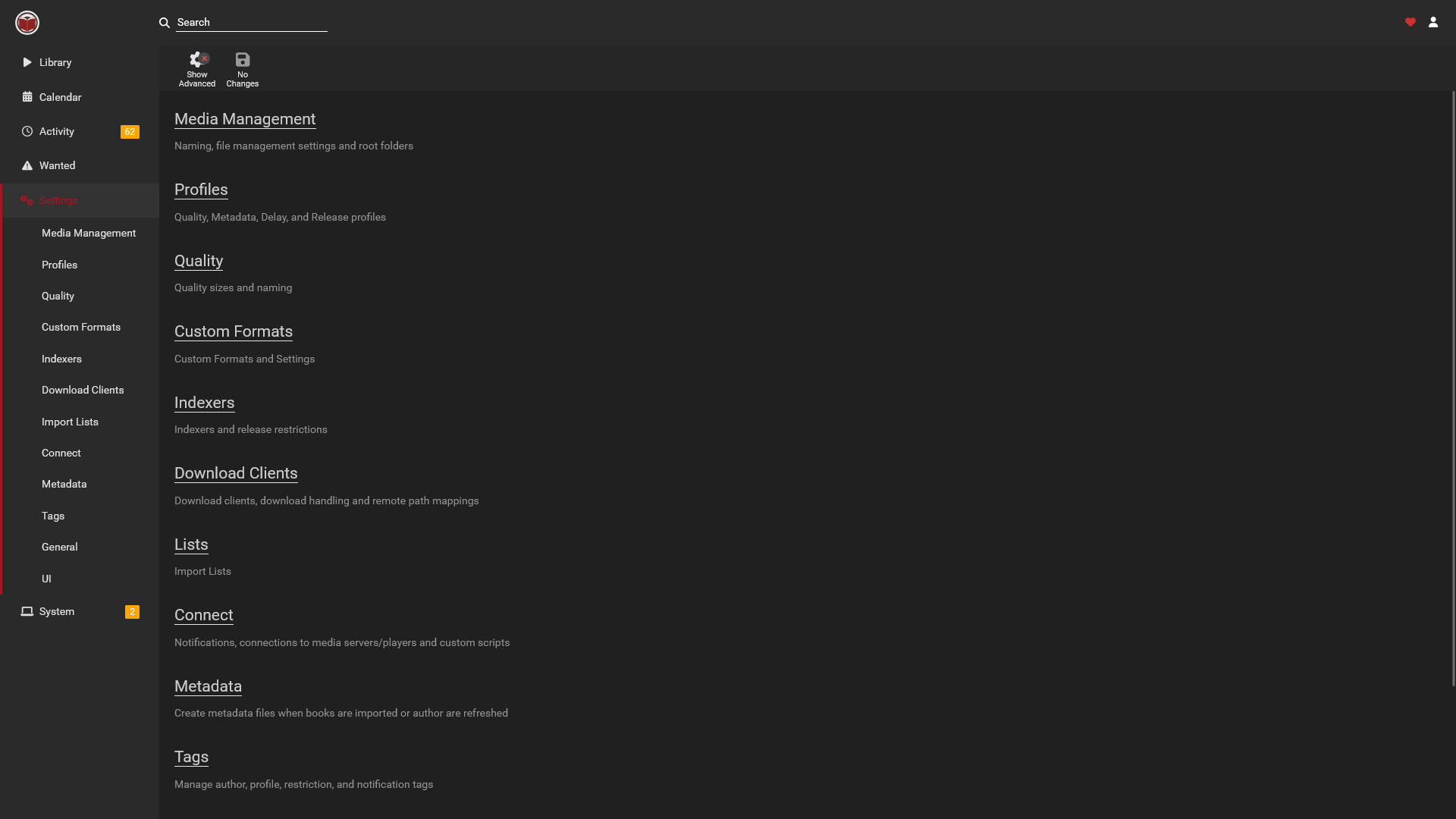Screen dimensions: 1456x819
Task: Select Profiles sidebar sub-item
Action: click(59, 265)
